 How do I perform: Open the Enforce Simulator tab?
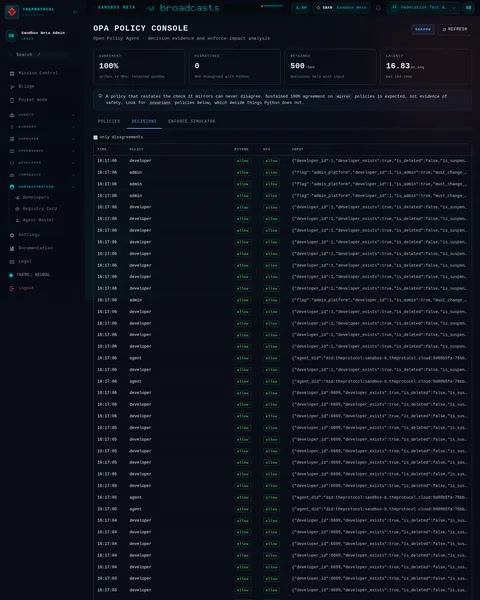[191, 121]
